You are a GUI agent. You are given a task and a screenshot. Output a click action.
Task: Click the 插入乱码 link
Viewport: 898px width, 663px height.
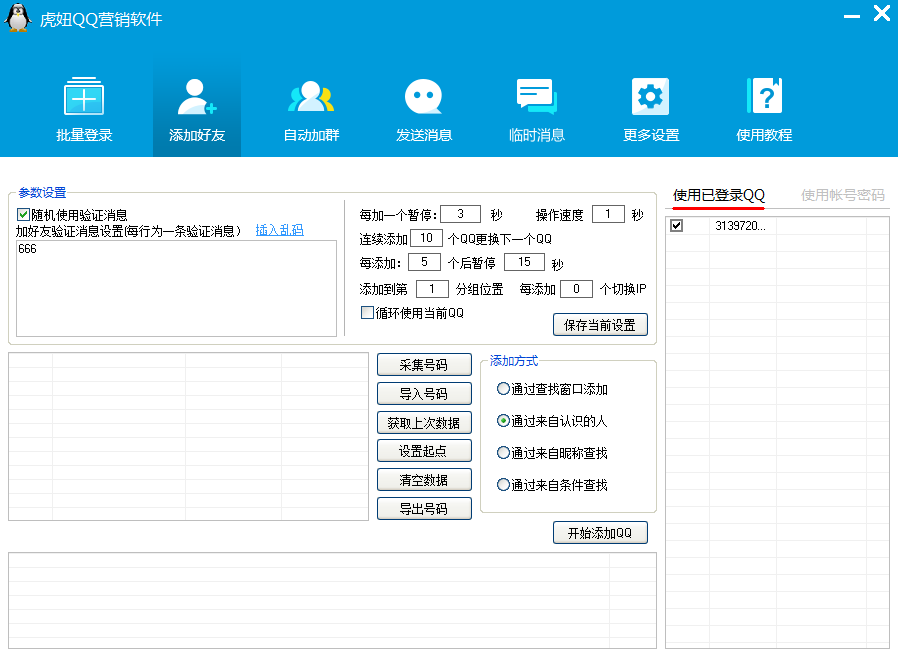pos(279,230)
